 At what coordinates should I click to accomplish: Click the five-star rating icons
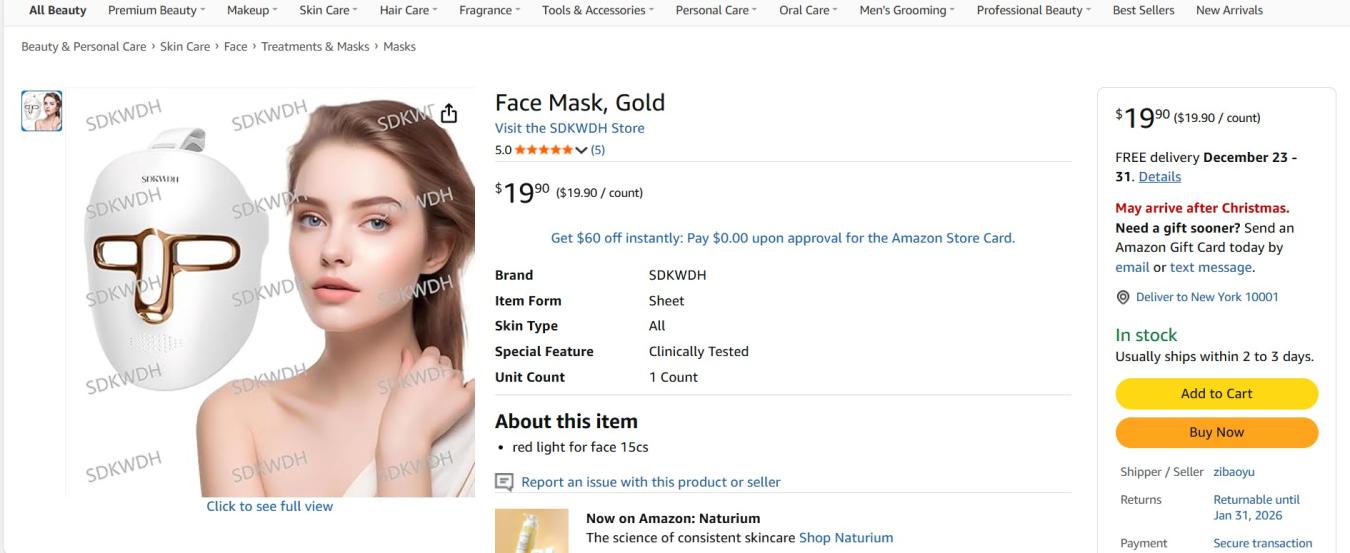click(543, 150)
